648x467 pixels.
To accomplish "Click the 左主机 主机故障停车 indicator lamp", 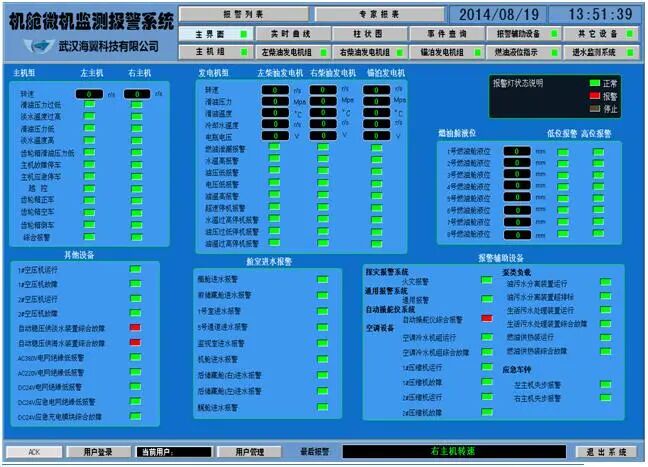I will click(x=89, y=164).
